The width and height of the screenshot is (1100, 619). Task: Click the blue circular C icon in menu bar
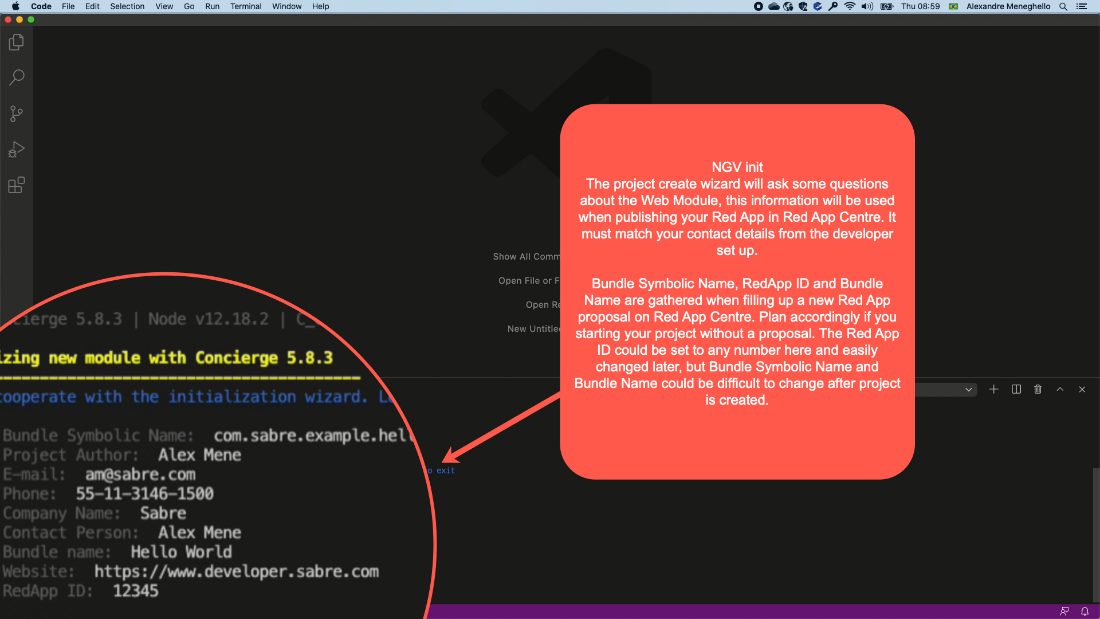pos(817,6)
